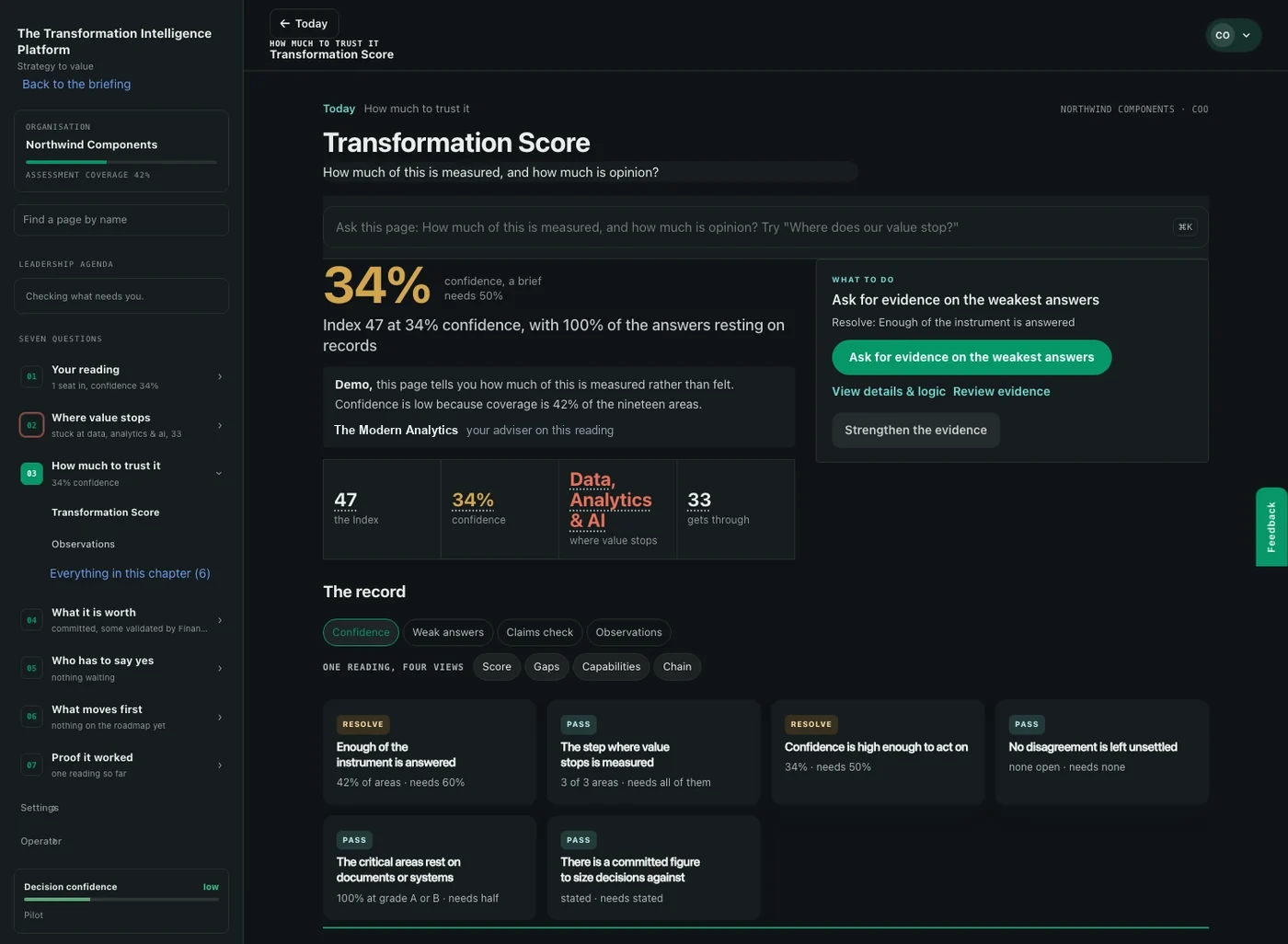Click the CO user avatar
The width and height of the screenshot is (1288, 944).
[1222, 35]
